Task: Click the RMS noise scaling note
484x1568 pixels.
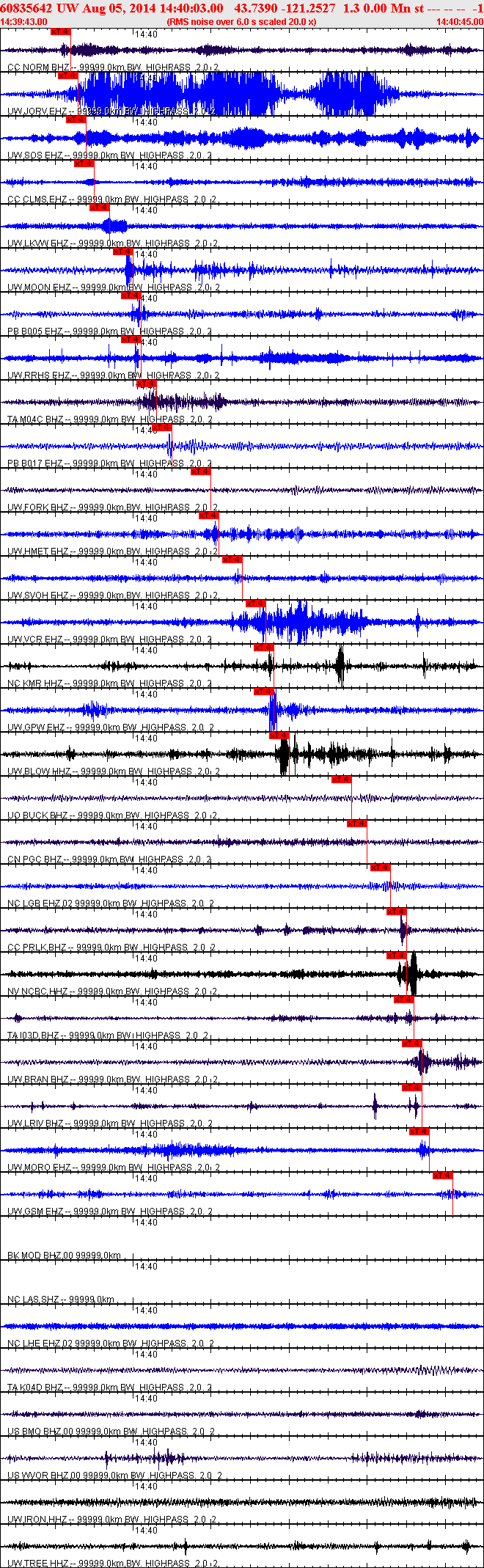Action: (x=242, y=22)
